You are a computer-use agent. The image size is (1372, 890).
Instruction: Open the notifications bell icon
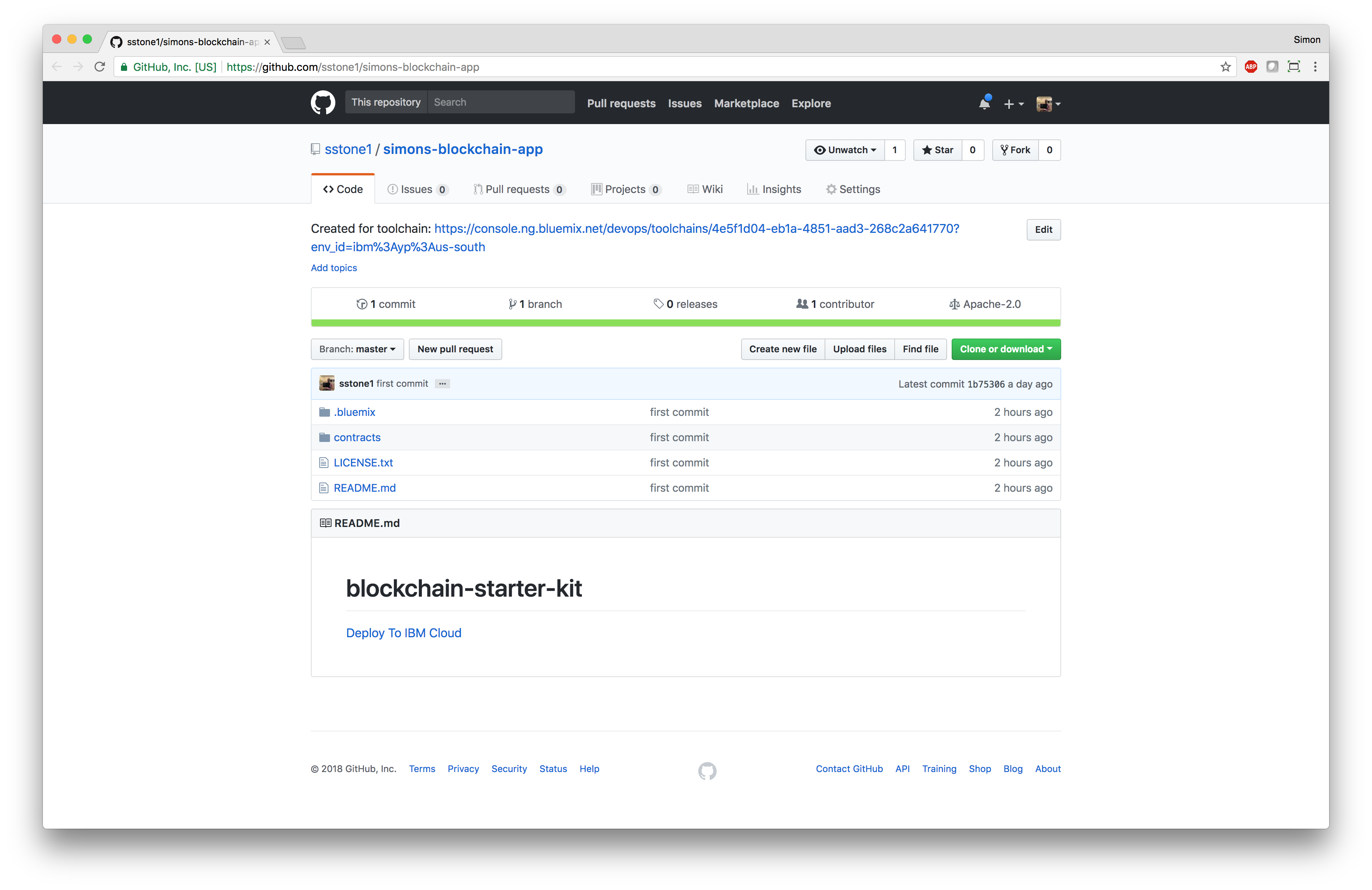click(x=984, y=104)
